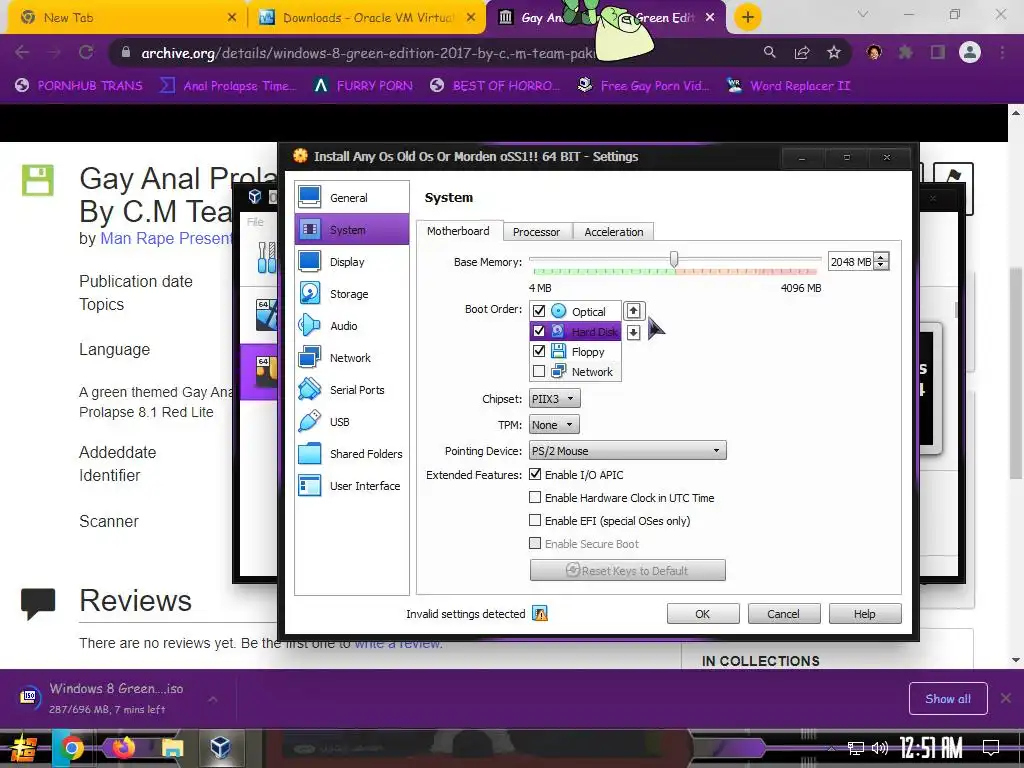
Task: Open the Storage settings category
Action: (351, 293)
